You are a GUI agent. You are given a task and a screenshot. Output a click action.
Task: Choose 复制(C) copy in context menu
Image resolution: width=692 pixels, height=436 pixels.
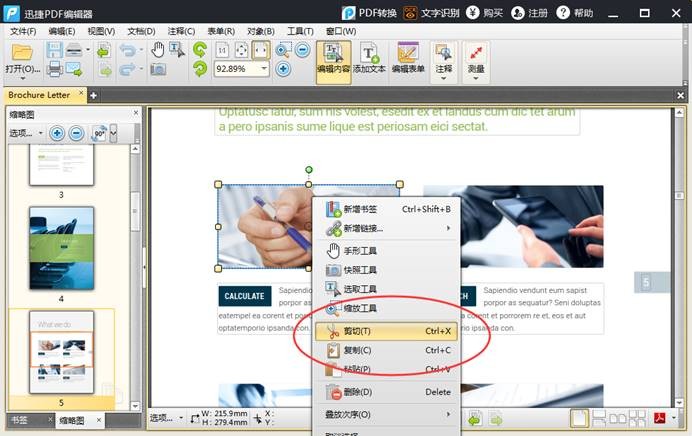(x=388, y=350)
